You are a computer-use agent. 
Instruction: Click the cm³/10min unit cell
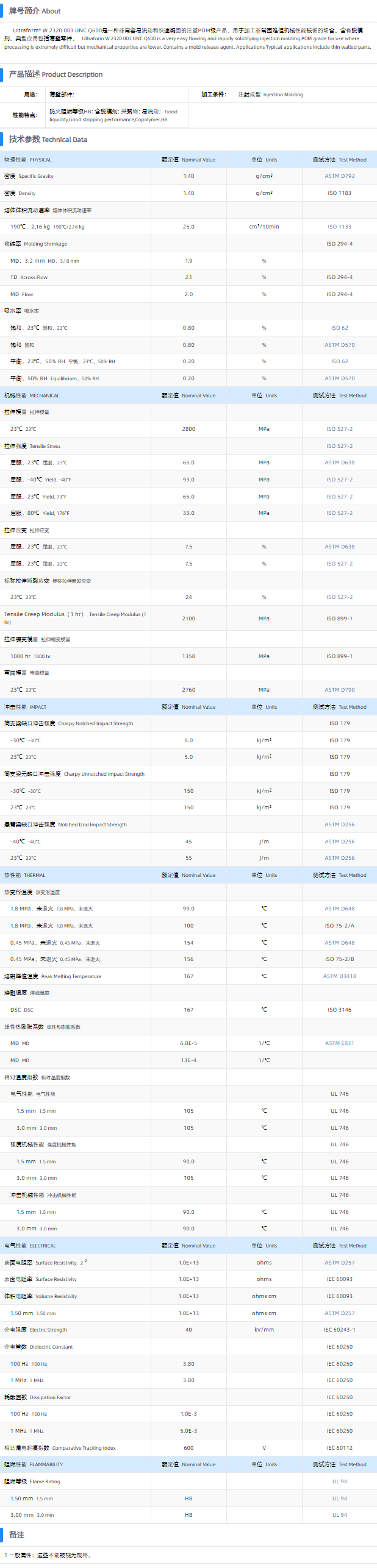click(x=264, y=227)
